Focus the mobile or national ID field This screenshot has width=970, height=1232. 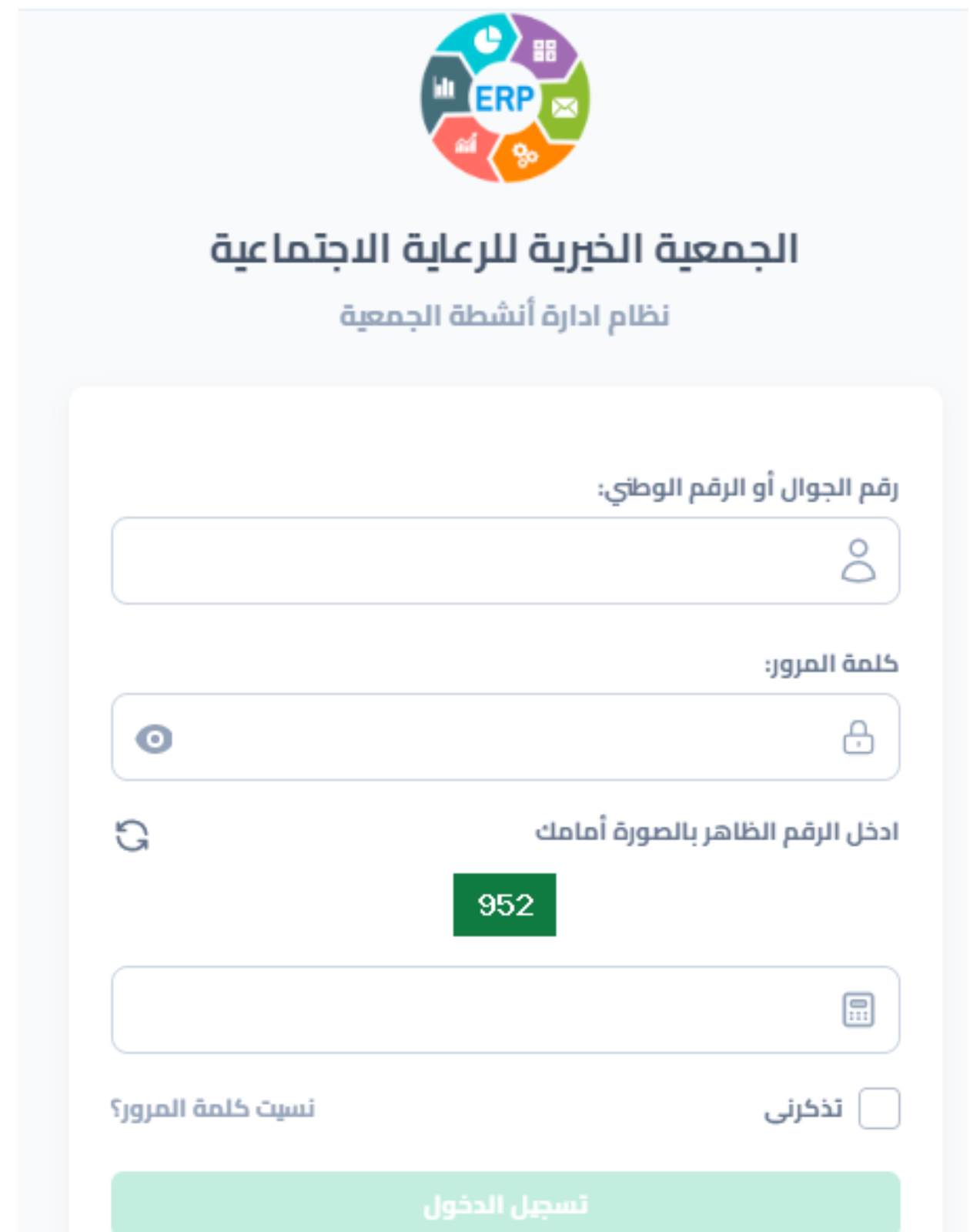pyautogui.click(x=506, y=561)
